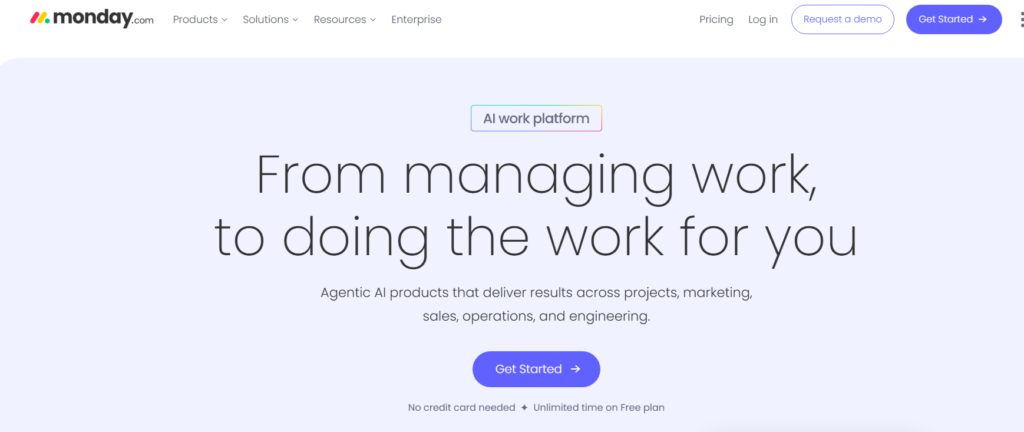
Task: Open the Pricing page
Action: 716,19
